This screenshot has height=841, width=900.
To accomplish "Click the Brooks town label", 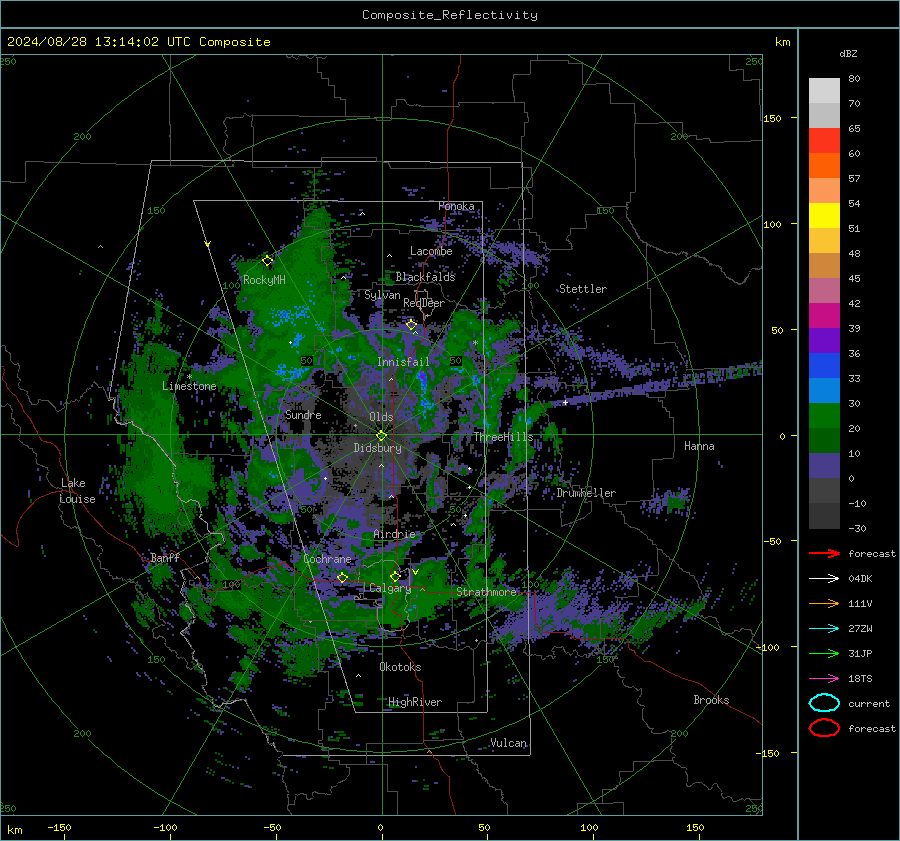I will [711, 700].
